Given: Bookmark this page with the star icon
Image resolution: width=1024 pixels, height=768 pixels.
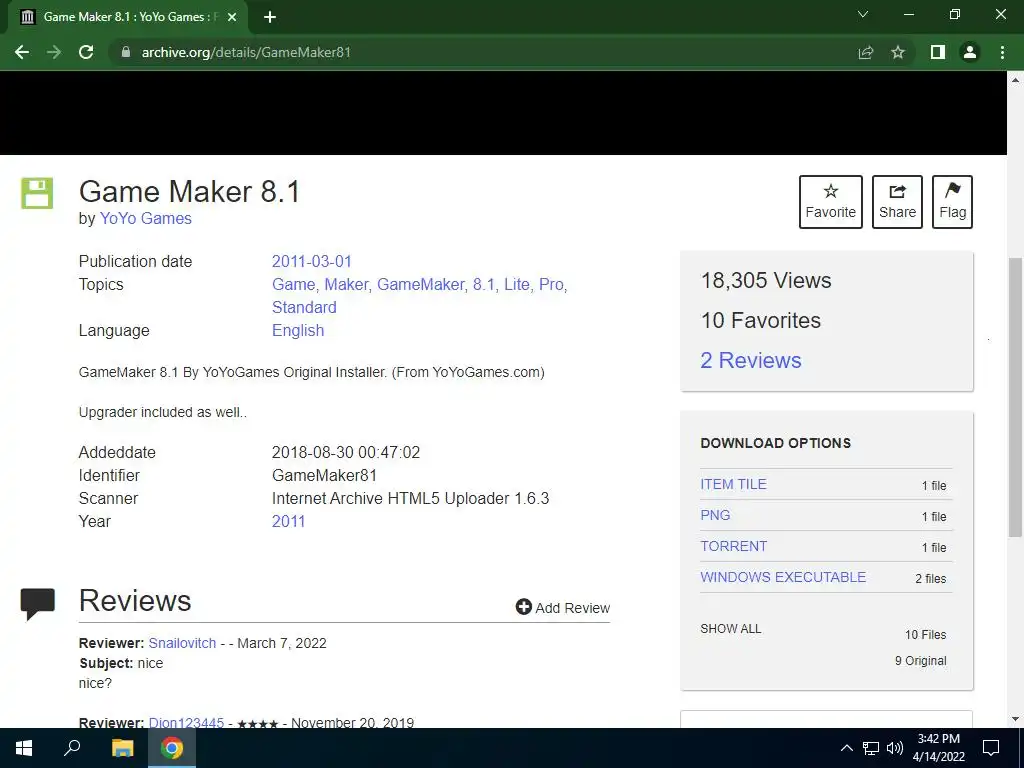Looking at the screenshot, I should pyautogui.click(x=898, y=52).
